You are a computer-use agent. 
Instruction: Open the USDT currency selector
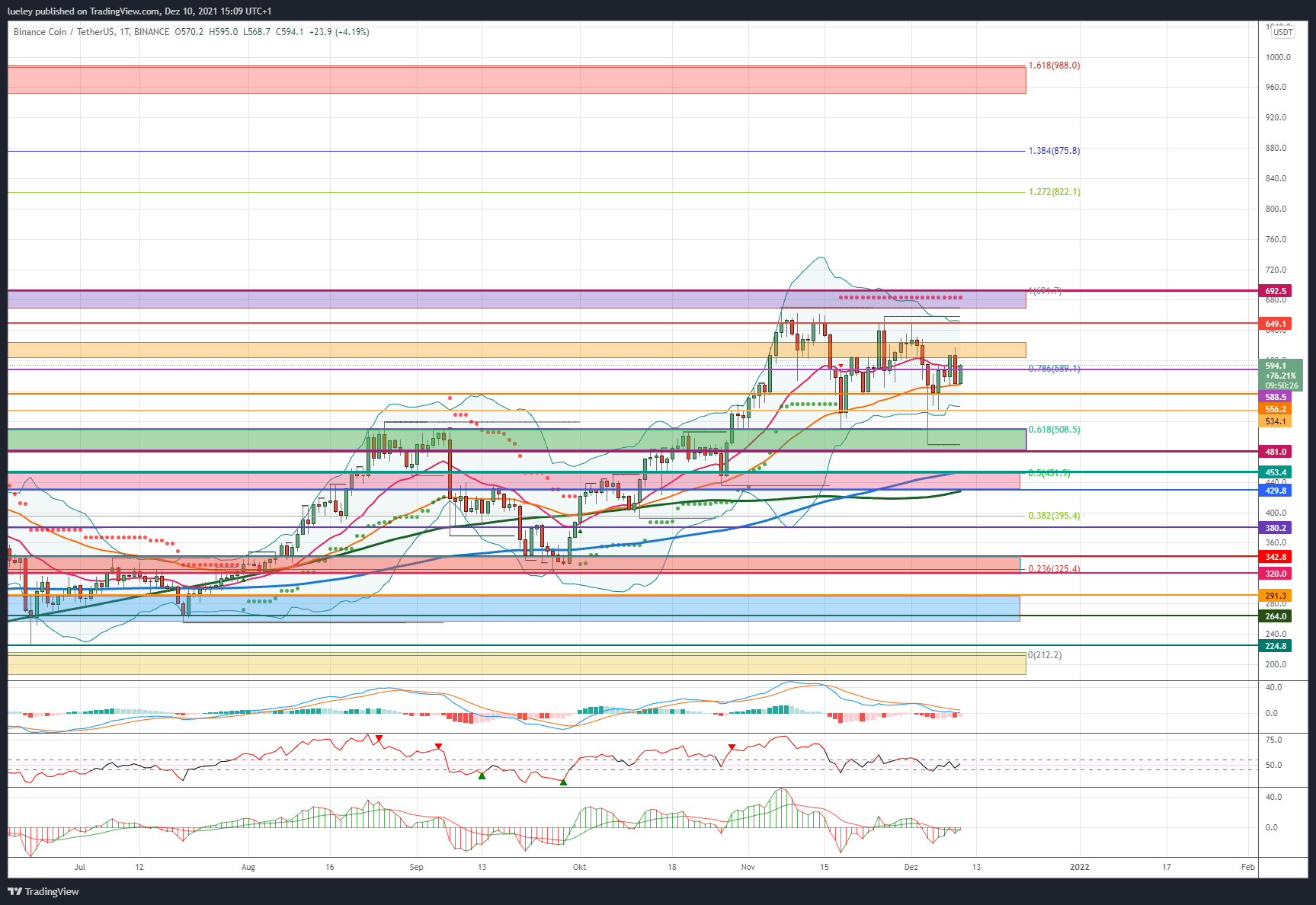[1283, 32]
